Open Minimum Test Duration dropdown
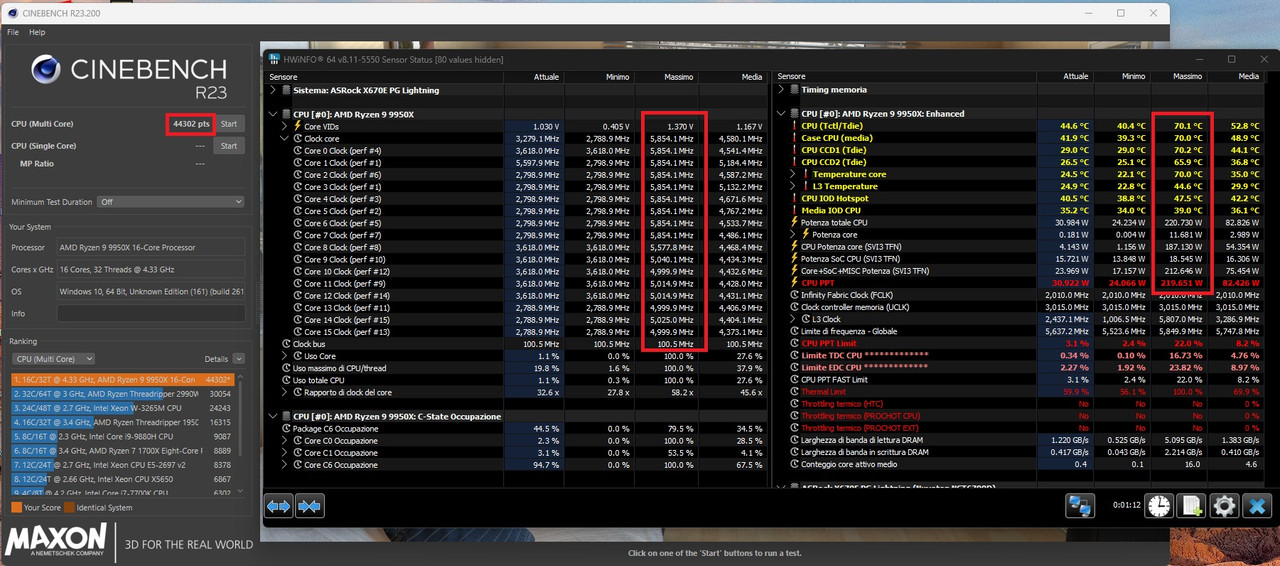The image size is (1280, 566). (x=169, y=202)
